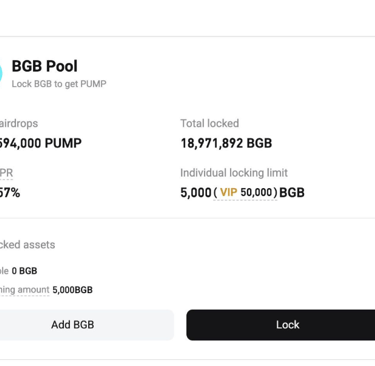Click the 594,000 PUMP airdrops value
Viewport: 375px width, 366px height.
(41, 143)
